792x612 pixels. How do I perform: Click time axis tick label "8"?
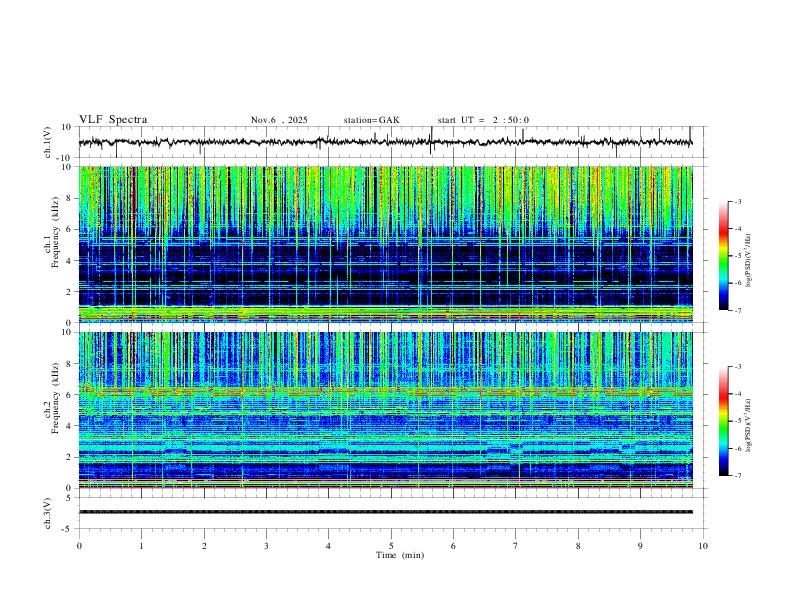[578, 546]
